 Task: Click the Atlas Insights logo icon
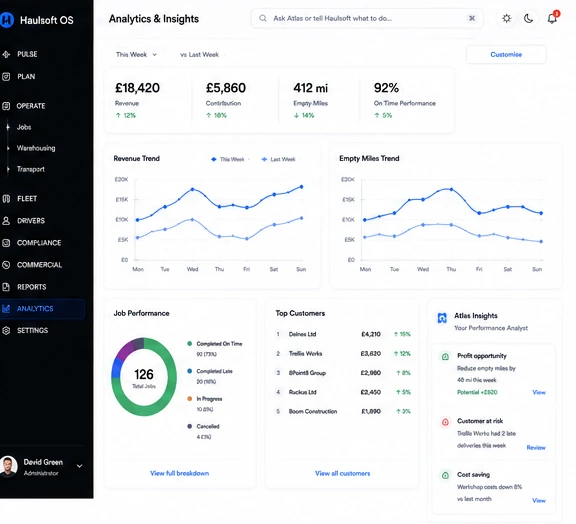point(442,318)
